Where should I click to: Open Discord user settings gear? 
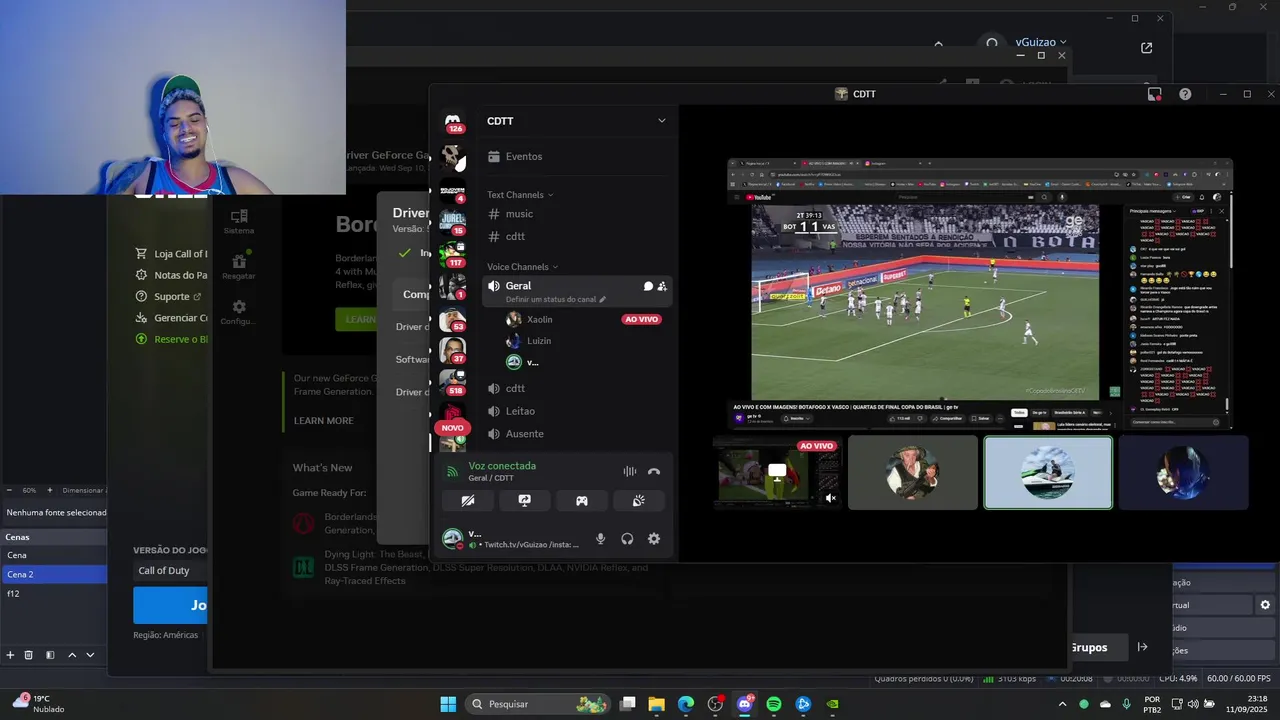(654, 538)
